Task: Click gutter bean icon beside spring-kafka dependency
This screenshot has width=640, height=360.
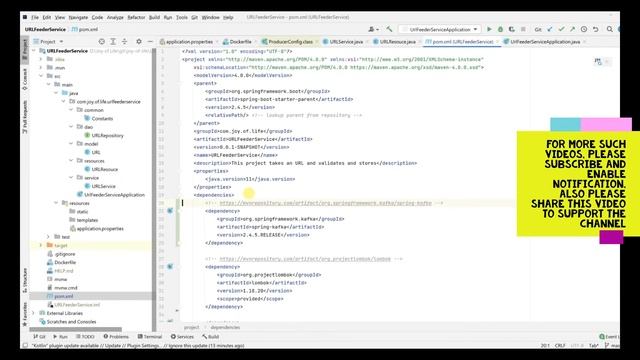Action: coord(170,211)
